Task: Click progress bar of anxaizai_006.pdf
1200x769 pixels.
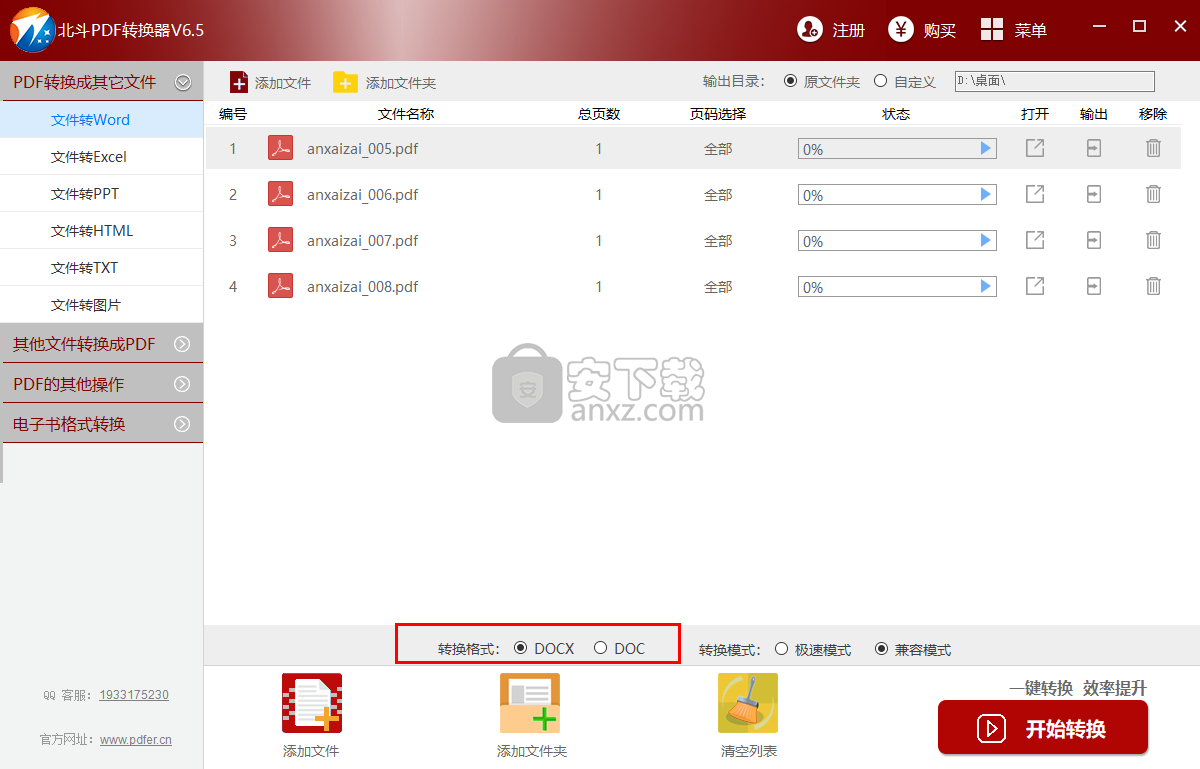Action: (x=897, y=195)
